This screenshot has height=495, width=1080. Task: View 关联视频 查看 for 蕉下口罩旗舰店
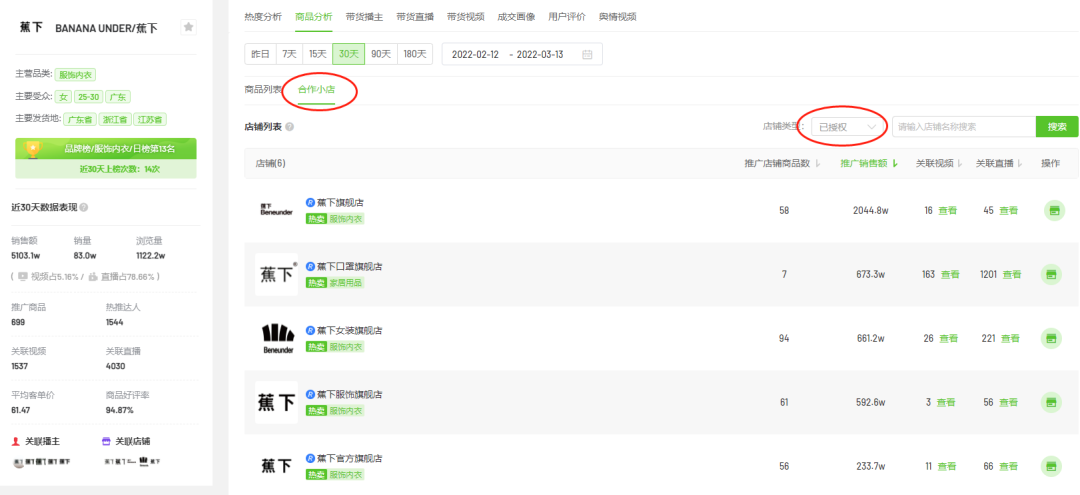tap(950, 275)
